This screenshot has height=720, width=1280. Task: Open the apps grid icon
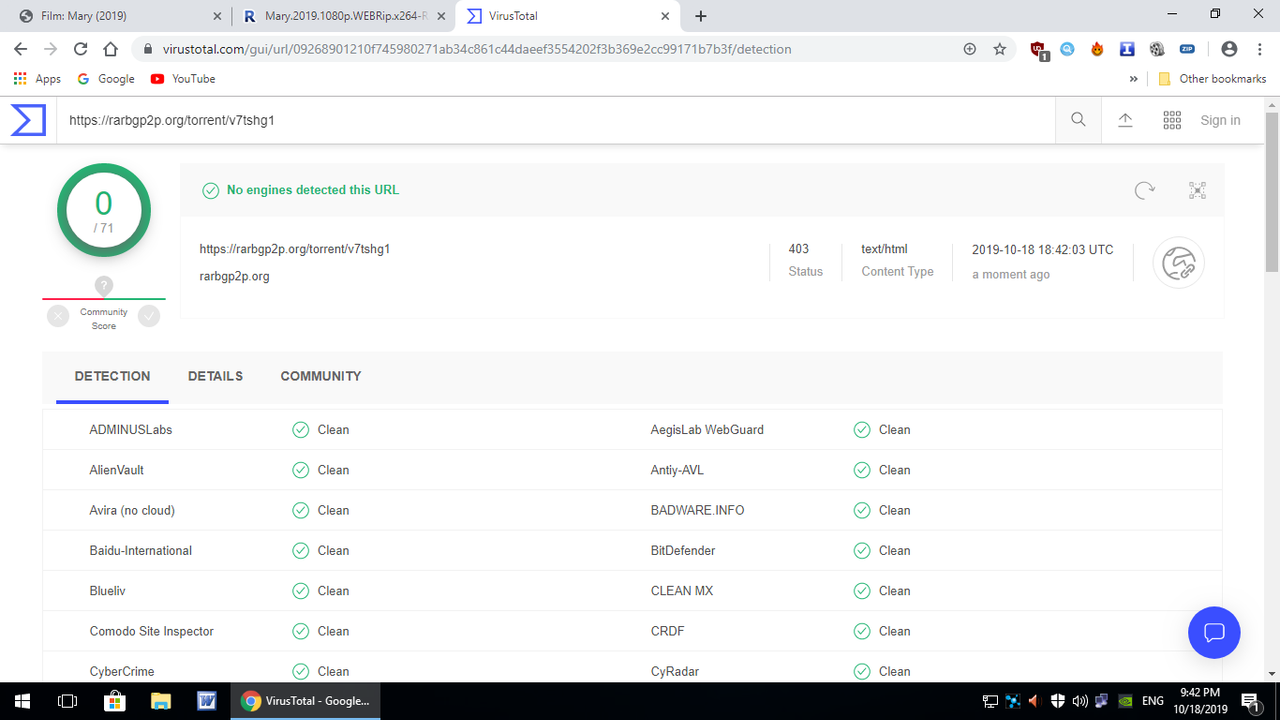point(1173,120)
